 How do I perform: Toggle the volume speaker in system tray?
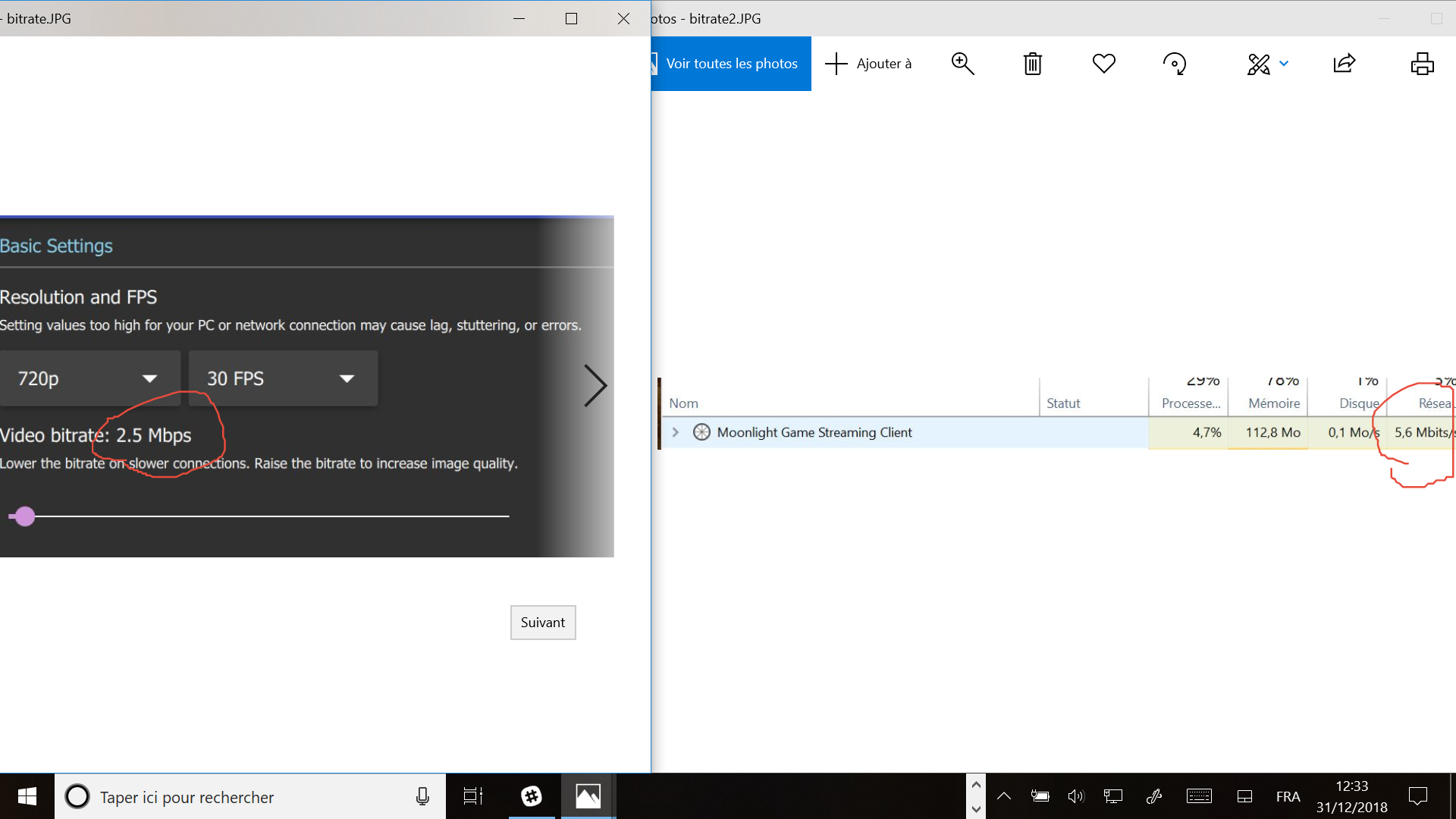pos(1076,796)
